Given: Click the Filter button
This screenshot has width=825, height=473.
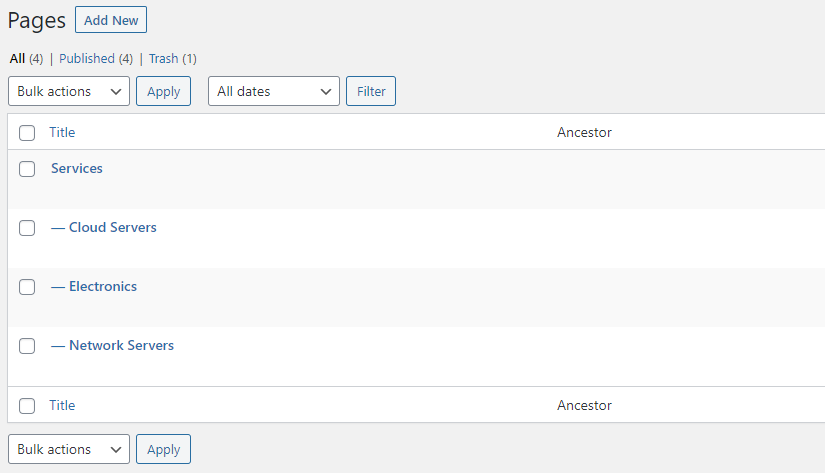Looking at the screenshot, I should coord(371,91).
